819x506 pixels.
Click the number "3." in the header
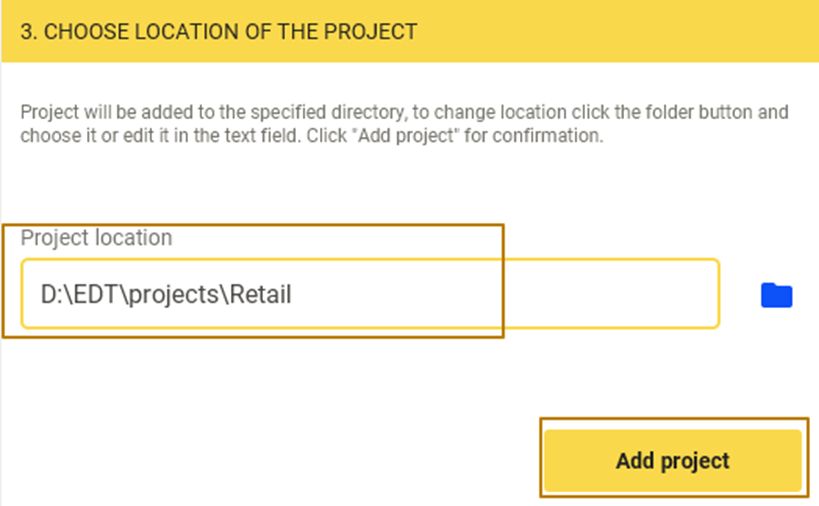point(28,31)
